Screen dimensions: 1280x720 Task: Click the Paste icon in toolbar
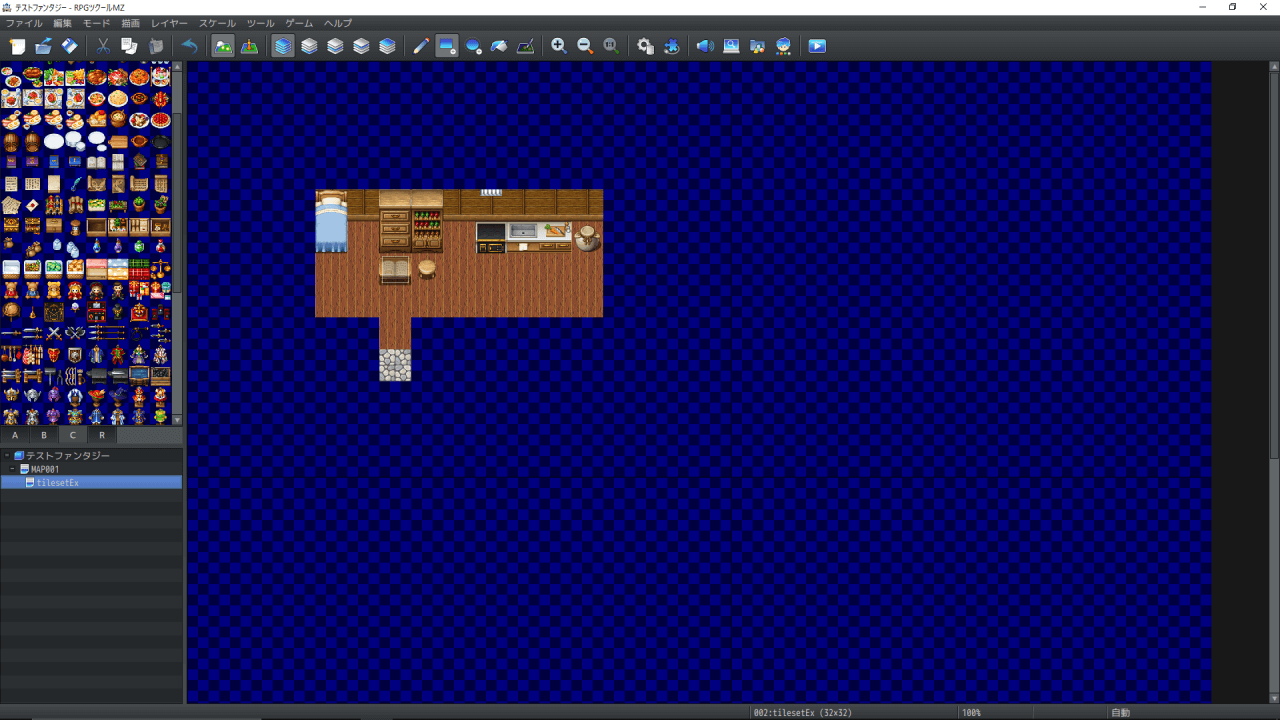155,46
